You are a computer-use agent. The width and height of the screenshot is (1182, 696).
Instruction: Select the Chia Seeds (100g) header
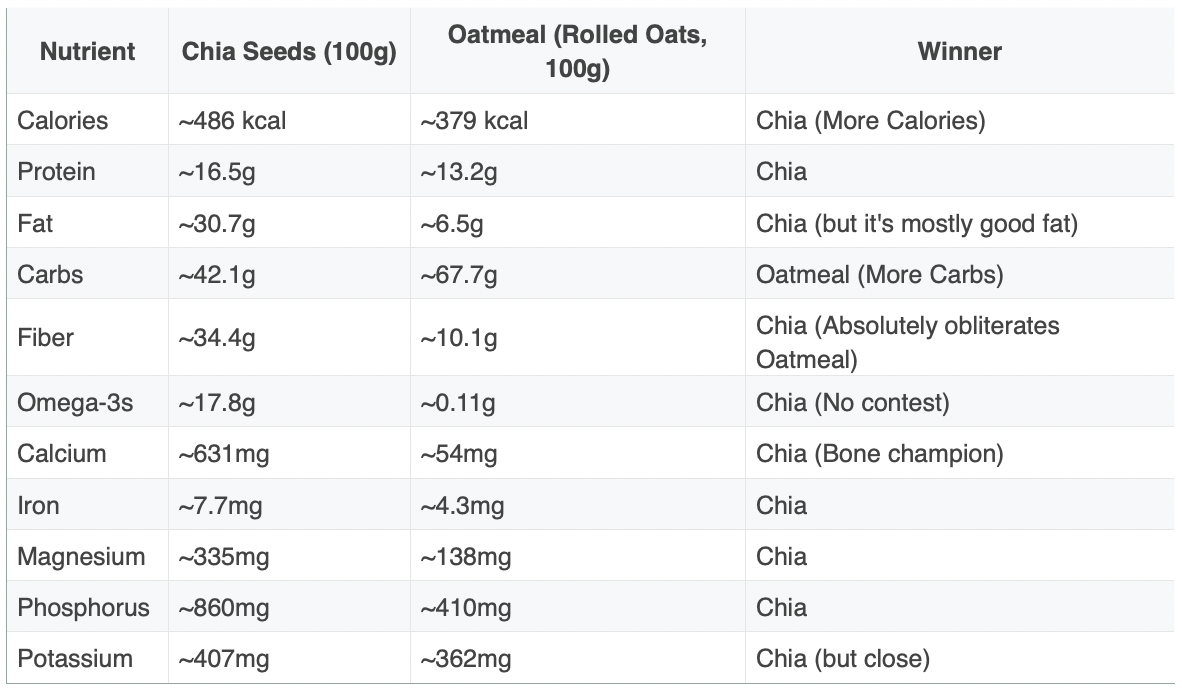click(289, 51)
